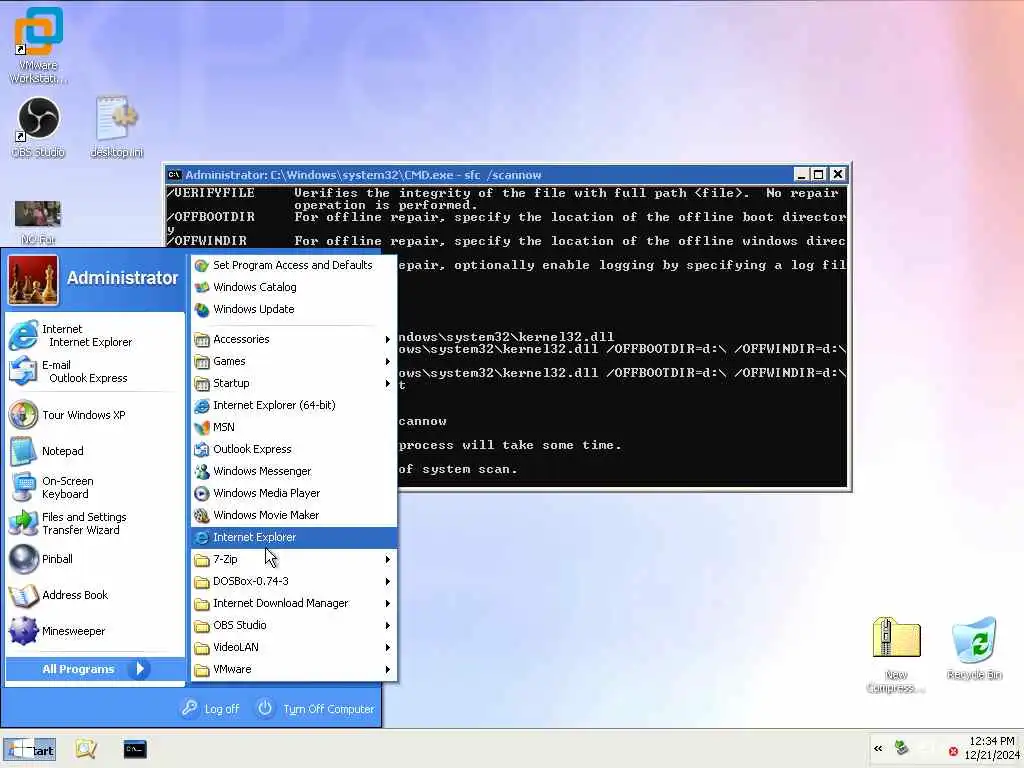The height and width of the screenshot is (768, 1024).
Task: Minimize the CMD window
Action: tap(801, 174)
